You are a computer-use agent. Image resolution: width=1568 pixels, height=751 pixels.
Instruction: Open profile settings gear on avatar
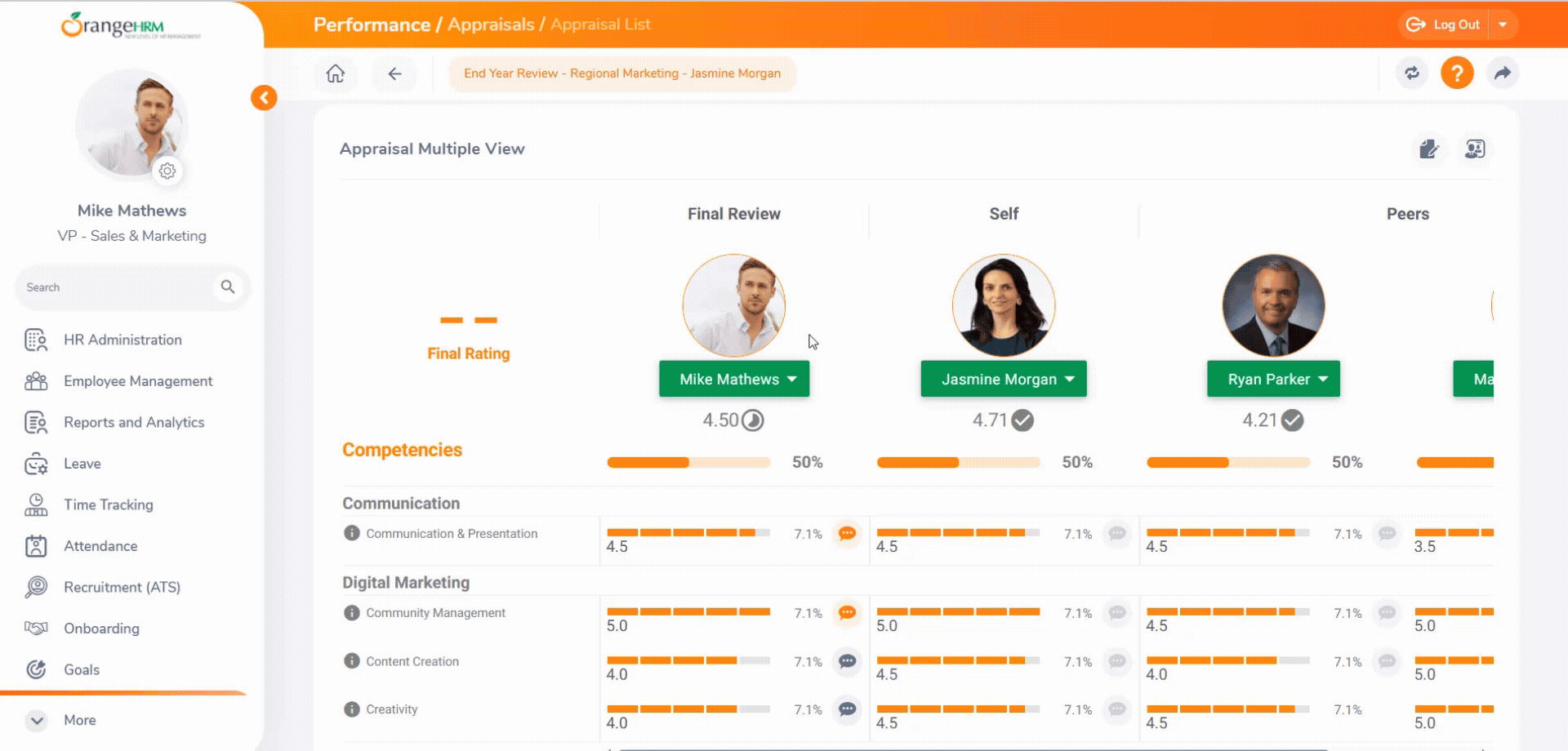167,171
